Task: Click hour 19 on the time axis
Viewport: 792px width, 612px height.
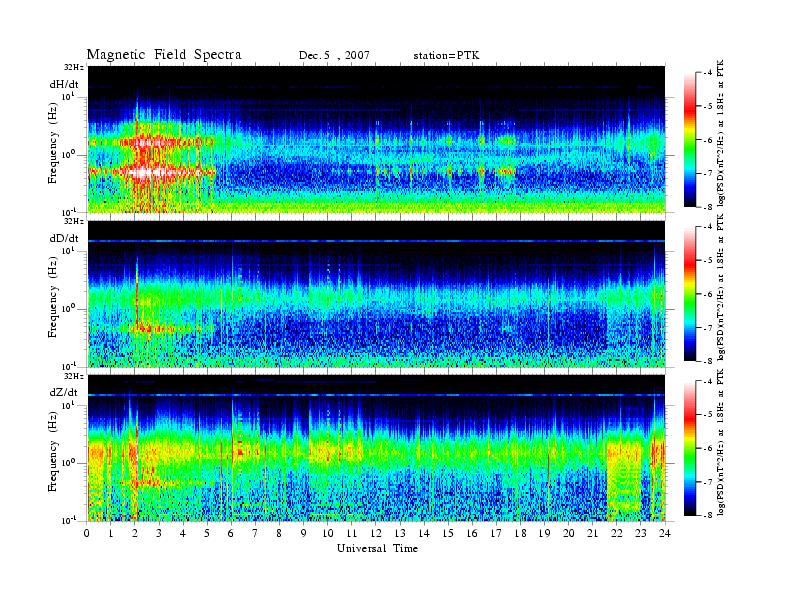Action: coord(544,533)
